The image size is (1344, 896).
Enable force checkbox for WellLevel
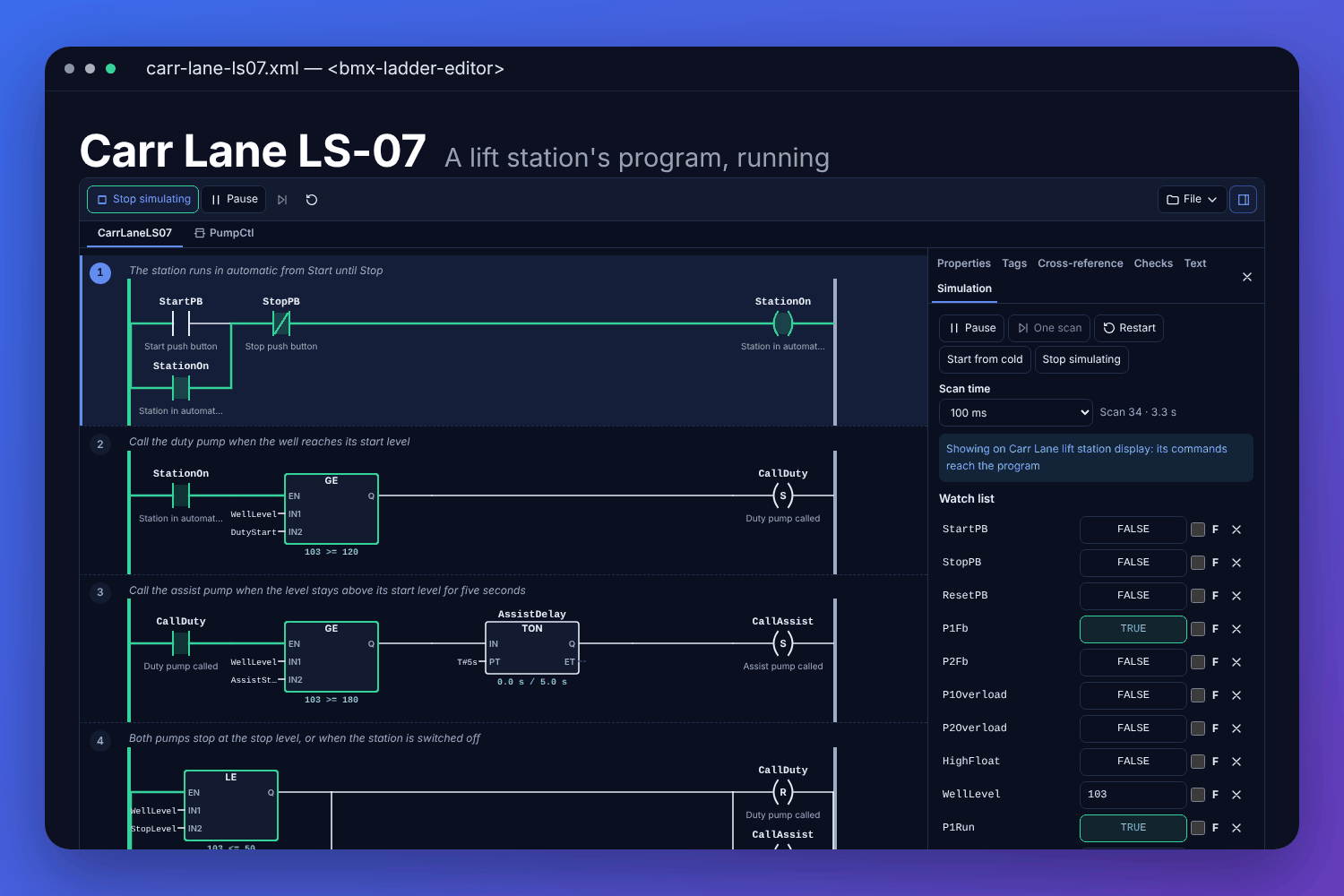click(1198, 795)
